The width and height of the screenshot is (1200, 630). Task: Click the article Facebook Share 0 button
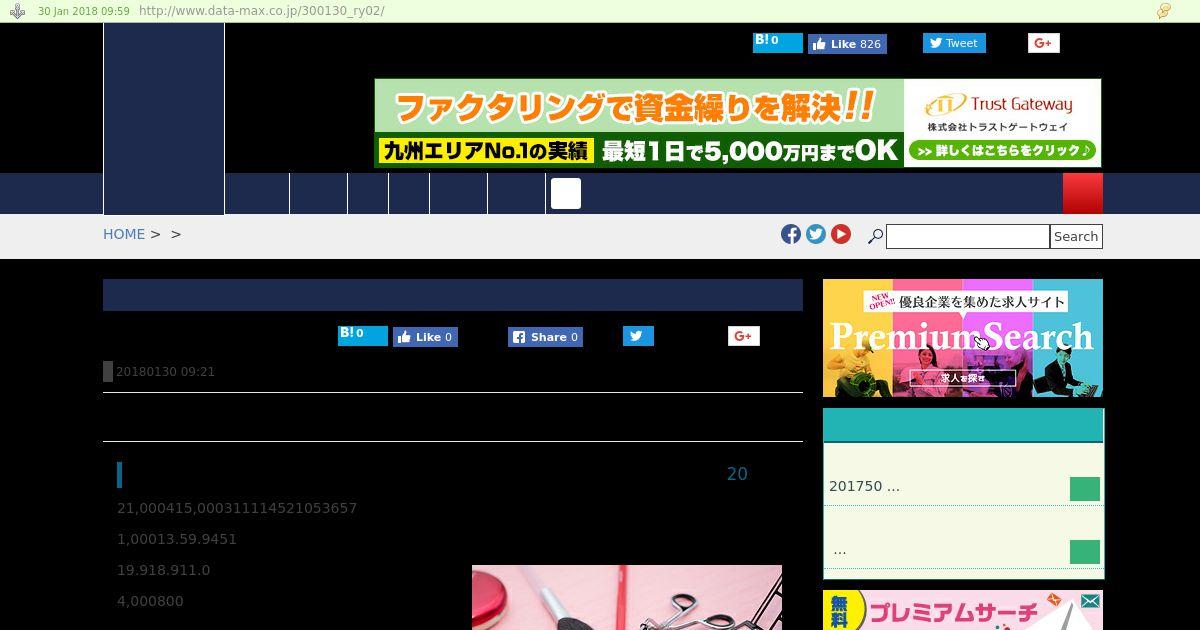coord(546,337)
